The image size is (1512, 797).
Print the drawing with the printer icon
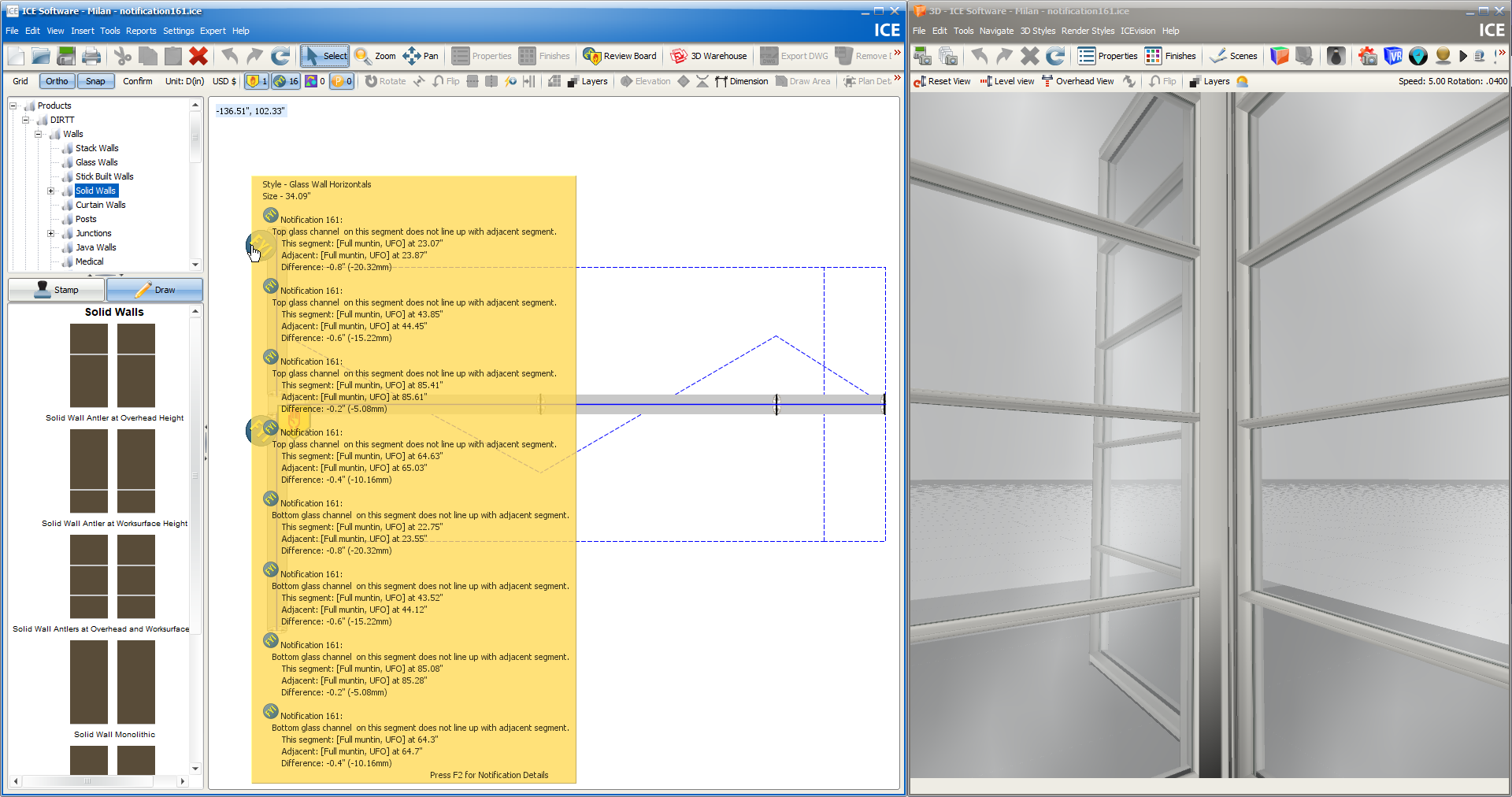coord(91,56)
